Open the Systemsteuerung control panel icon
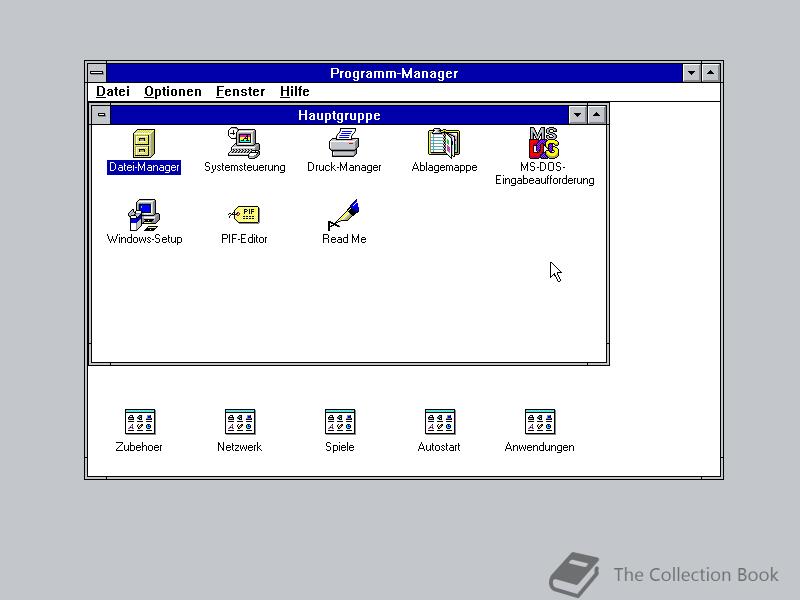This screenshot has width=800, height=600. 244,143
